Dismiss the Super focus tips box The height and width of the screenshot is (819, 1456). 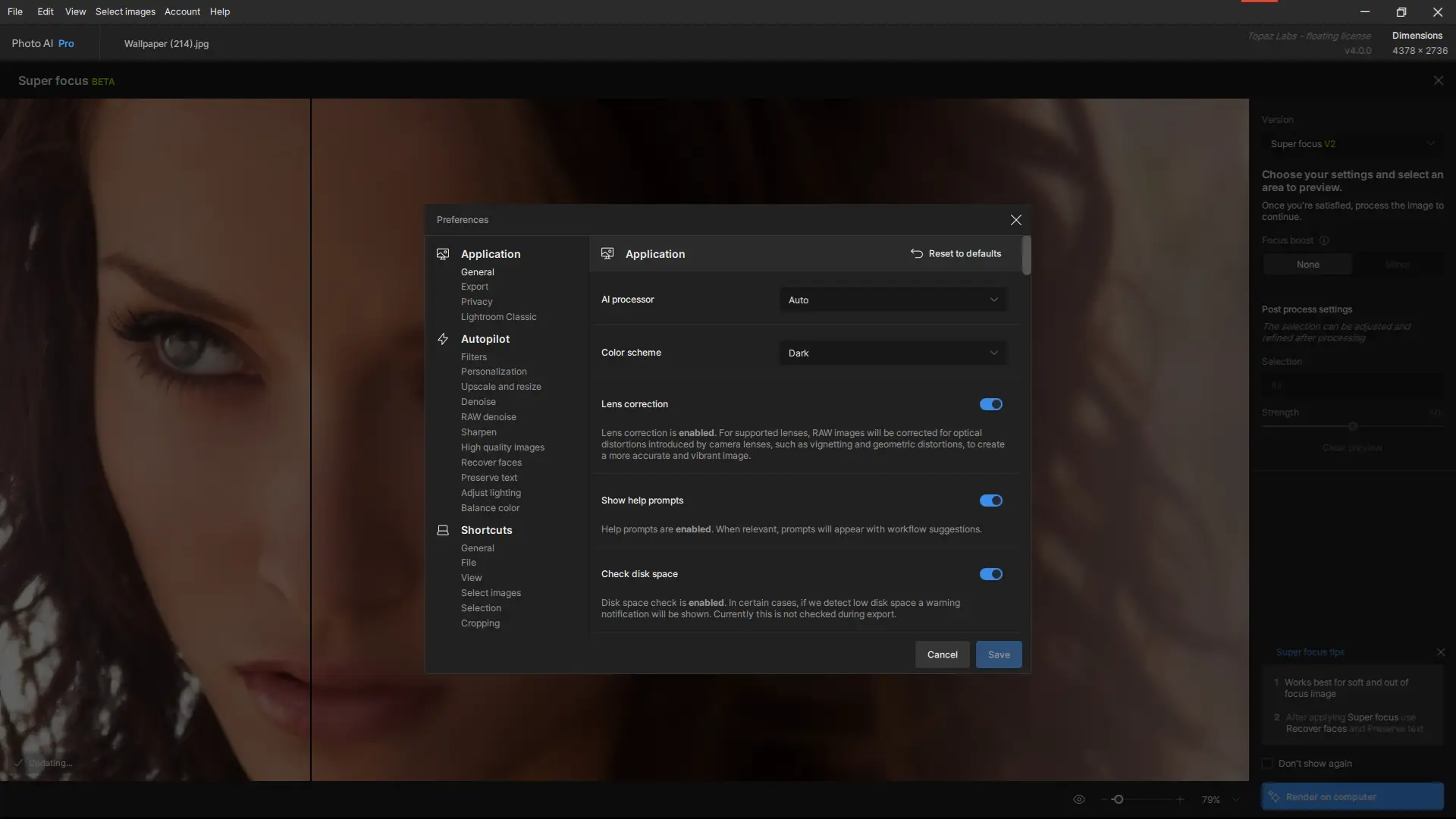1440,652
